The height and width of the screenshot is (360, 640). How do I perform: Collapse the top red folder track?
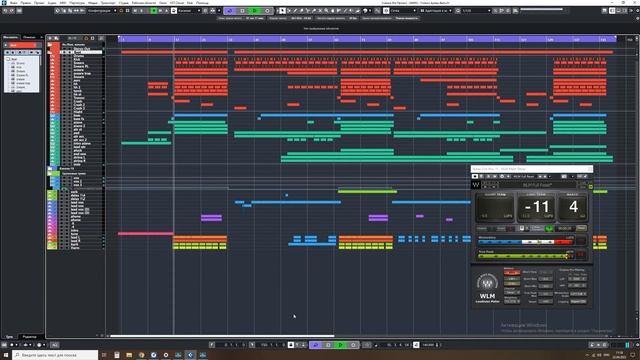pos(50,45)
